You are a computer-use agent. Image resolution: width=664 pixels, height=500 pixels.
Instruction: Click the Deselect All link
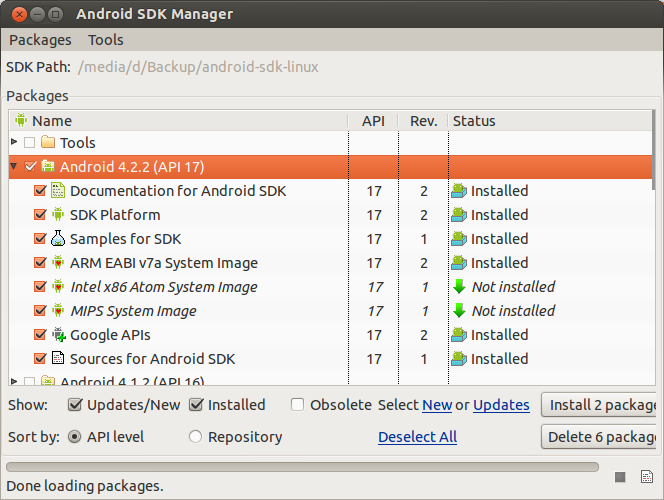coord(417,437)
